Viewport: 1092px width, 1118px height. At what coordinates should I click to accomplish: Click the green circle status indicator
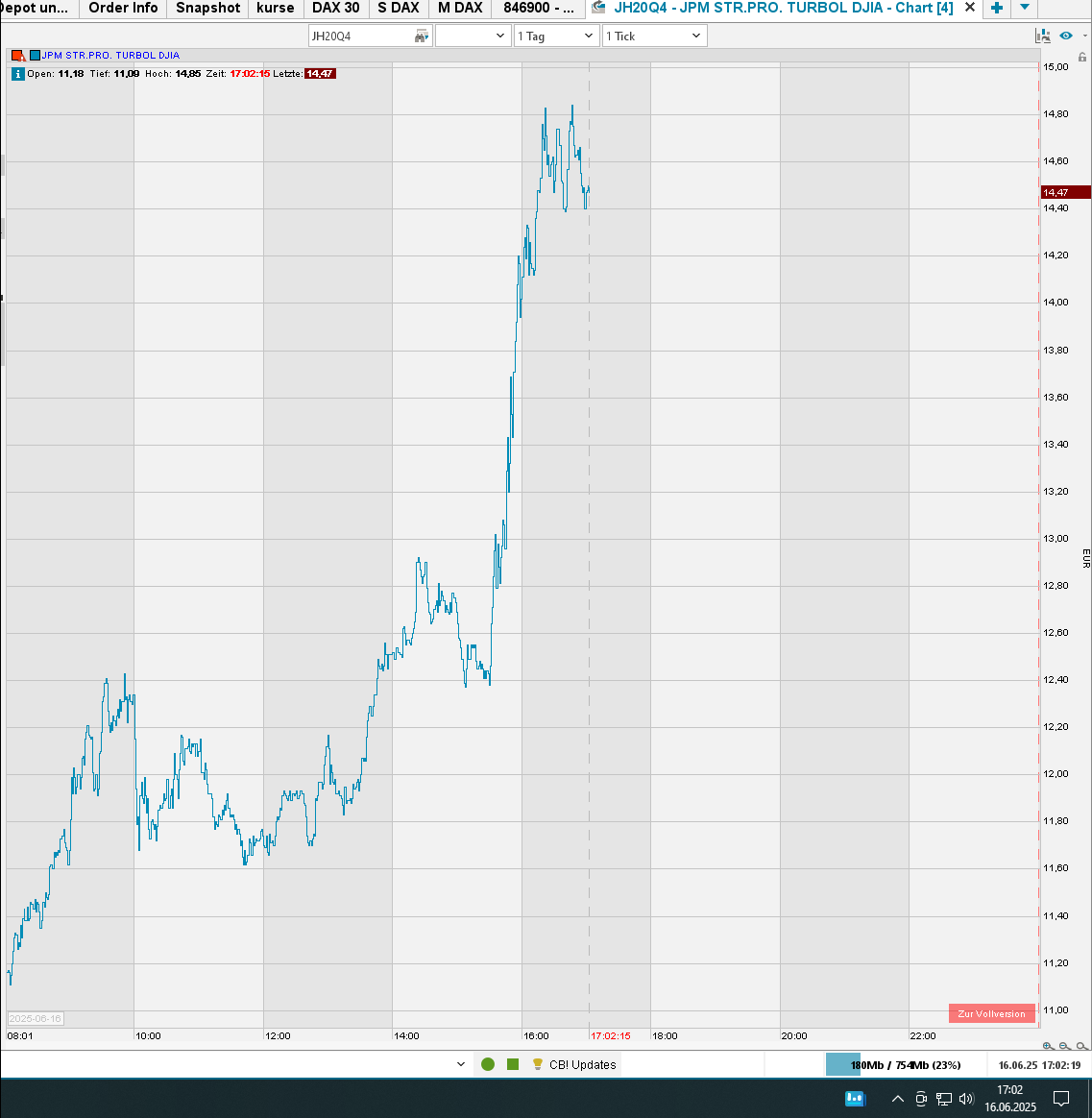pyautogui.click(x=488, y=1064)
